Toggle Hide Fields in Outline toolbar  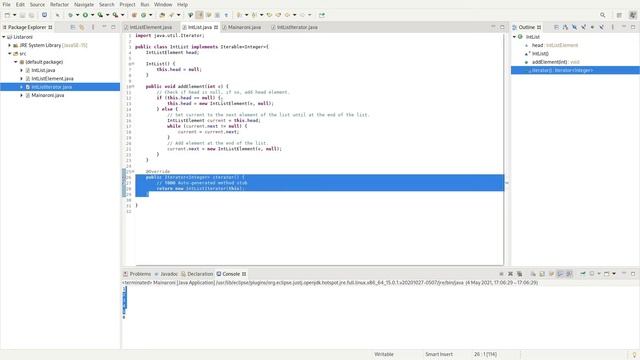574,27
